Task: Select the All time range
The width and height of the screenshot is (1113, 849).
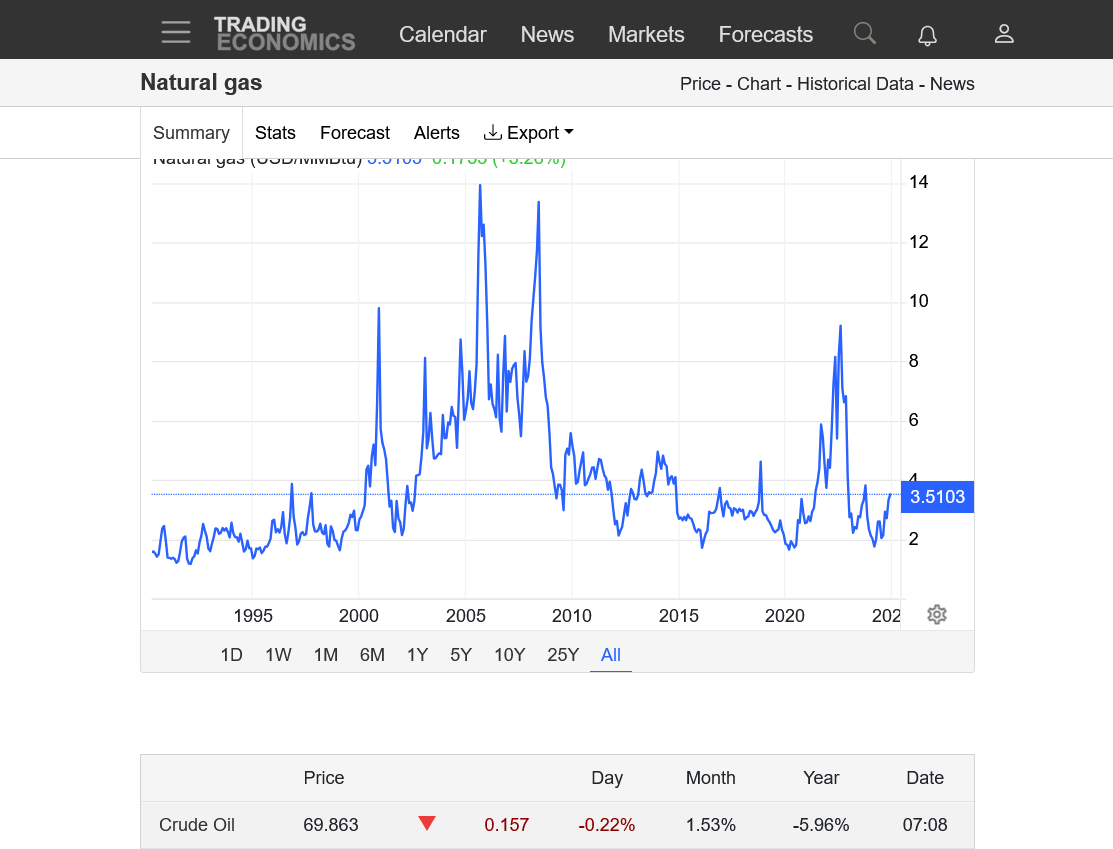Action: (610, 654)
